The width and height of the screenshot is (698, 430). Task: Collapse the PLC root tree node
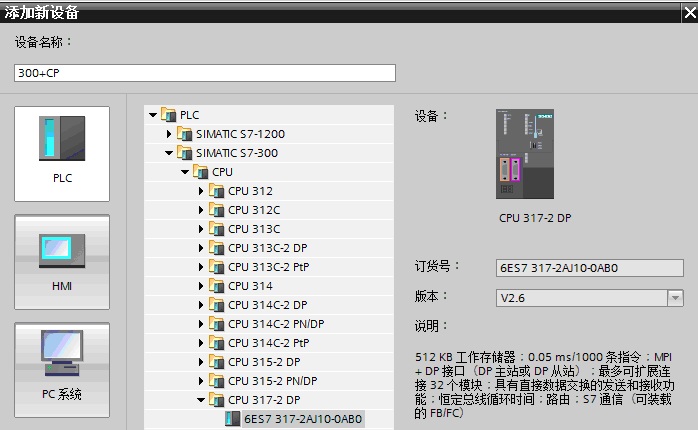tap(153, 115)
